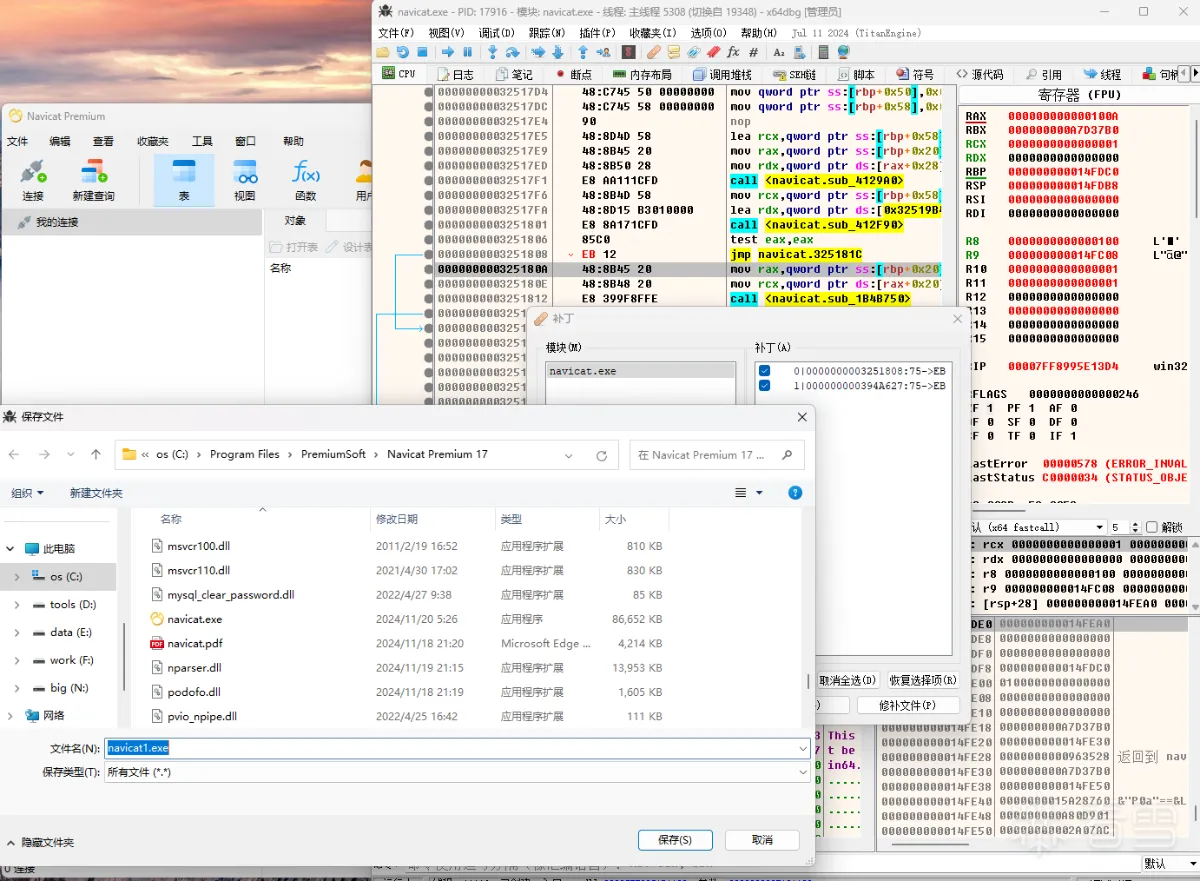Image resolution: width=1200 pixels, height=881 pixels.
Task: Click the calculator icon in x64dbg toolbar
Action: click(x=823, y=52)
